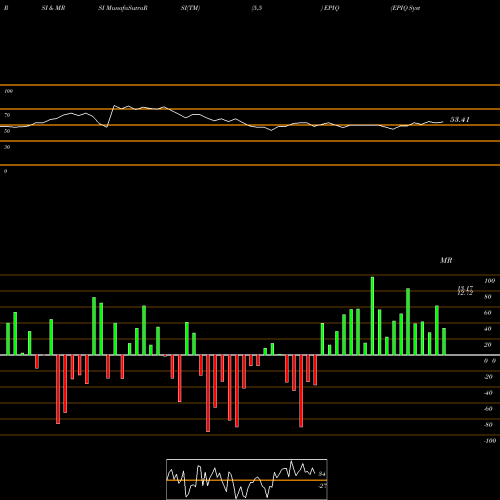Click the MR axis label -60
Viewport: 500px width, 500px height.
coord(488,409)
